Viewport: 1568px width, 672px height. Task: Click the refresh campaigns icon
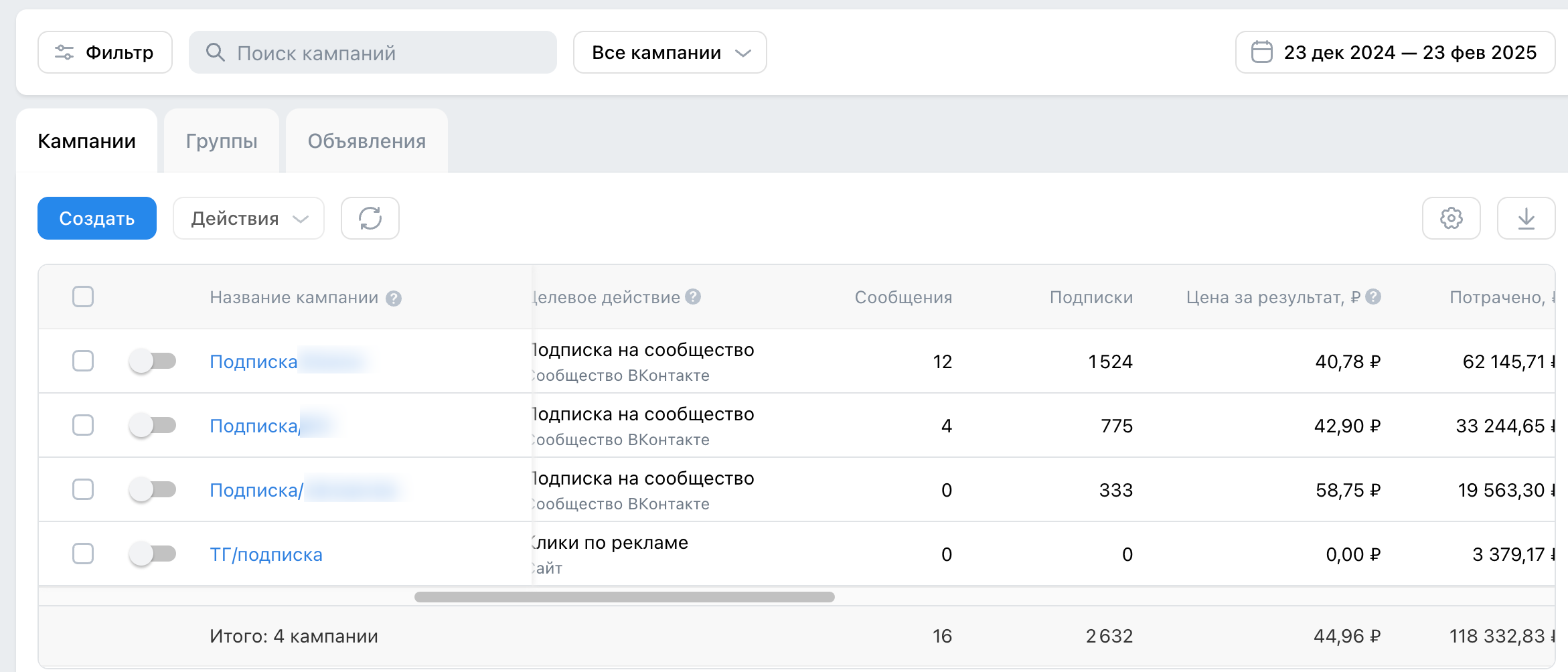pyautogui.click(x=370, y=218)
